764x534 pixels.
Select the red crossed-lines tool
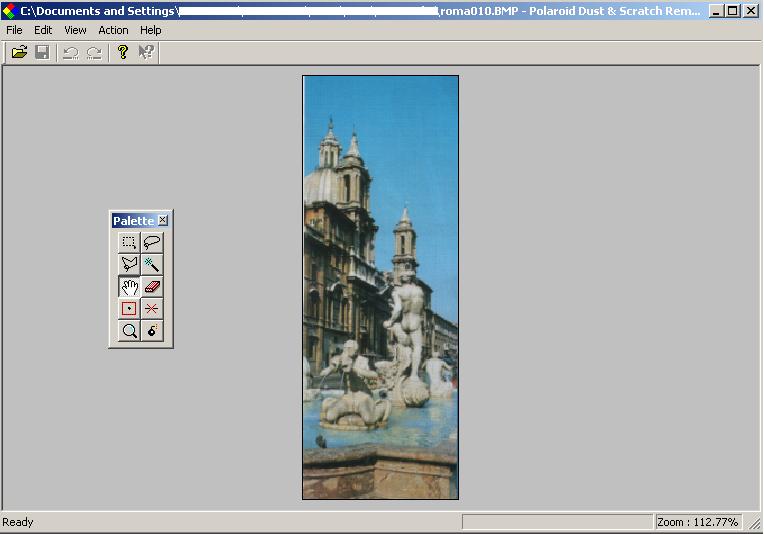pos(152,309)
